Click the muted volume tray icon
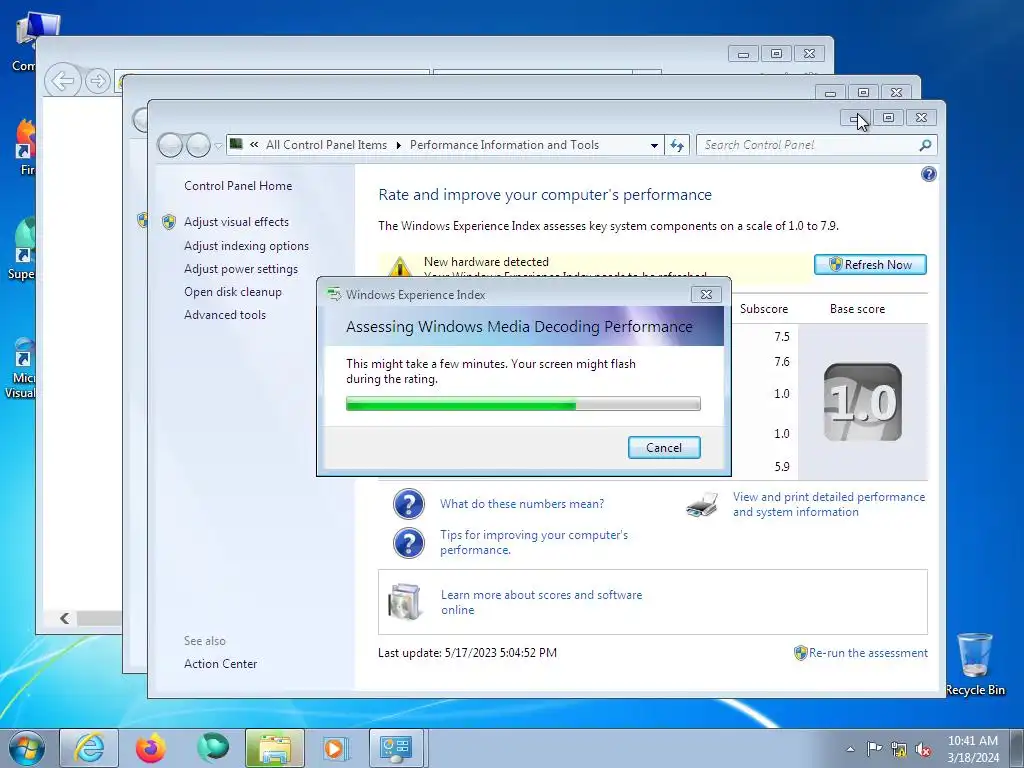The height and width of the screenshot is (768, 1024). tap(923, 748)
